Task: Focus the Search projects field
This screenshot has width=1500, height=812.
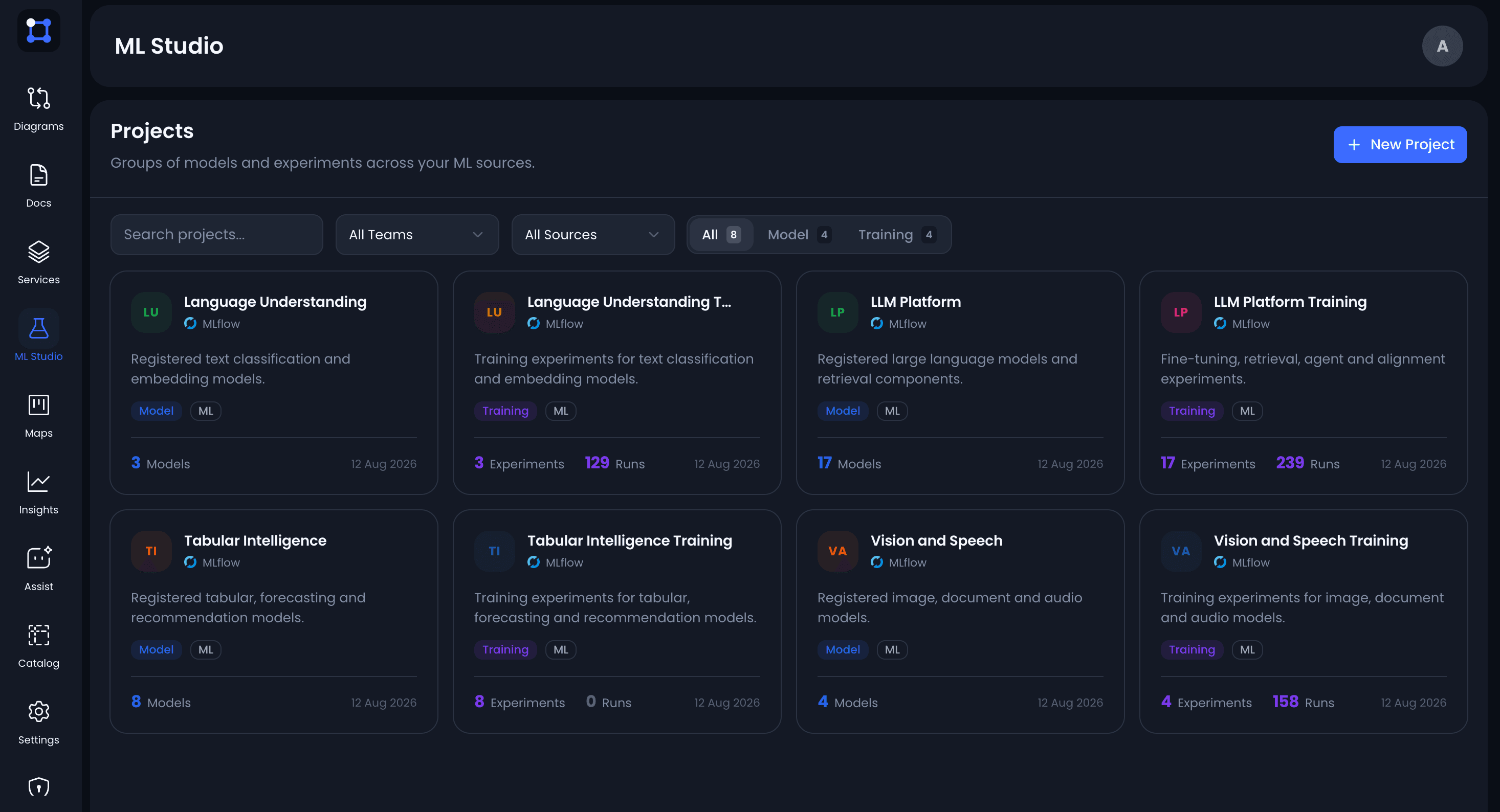Action: pyautogui.click(x=216, y=235)
